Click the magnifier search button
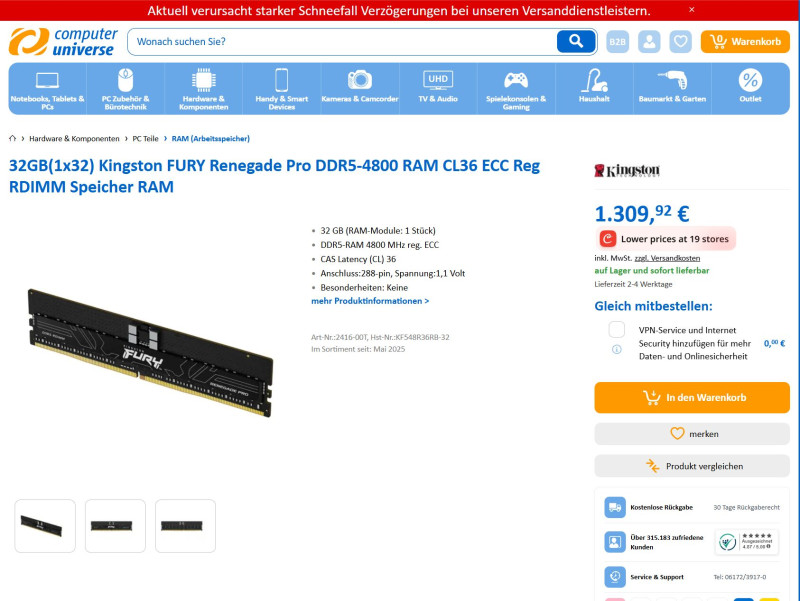 click(576, 41)
